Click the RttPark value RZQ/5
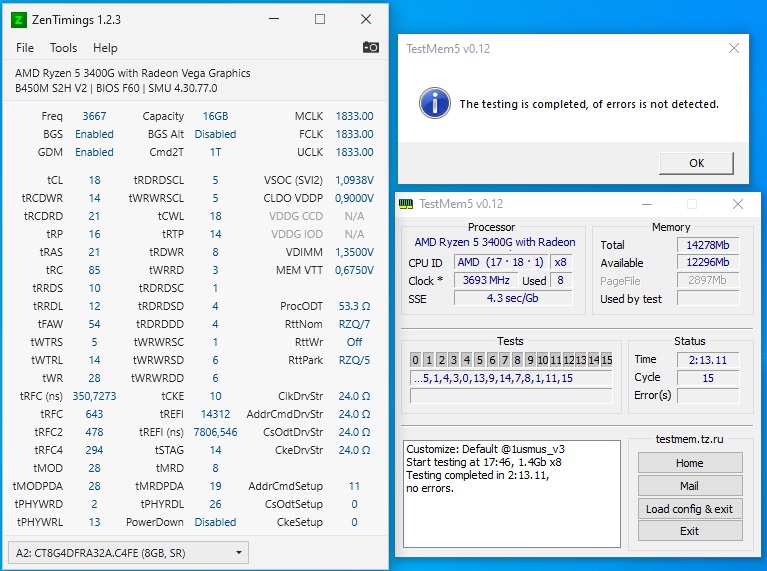 tap(354, 360)
